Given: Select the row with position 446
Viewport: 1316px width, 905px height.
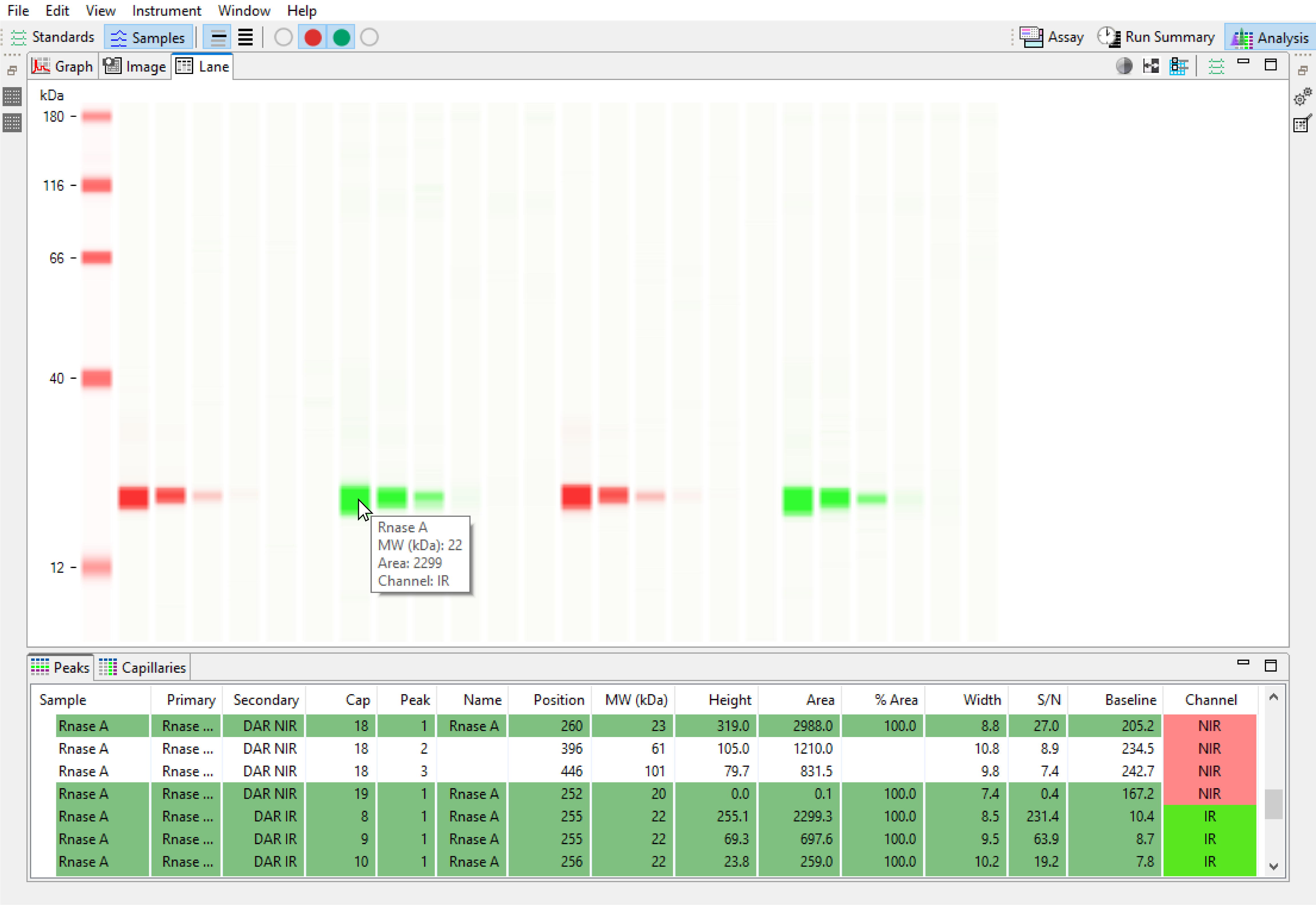Looking at the screenshot, I should tap(656, 771).
